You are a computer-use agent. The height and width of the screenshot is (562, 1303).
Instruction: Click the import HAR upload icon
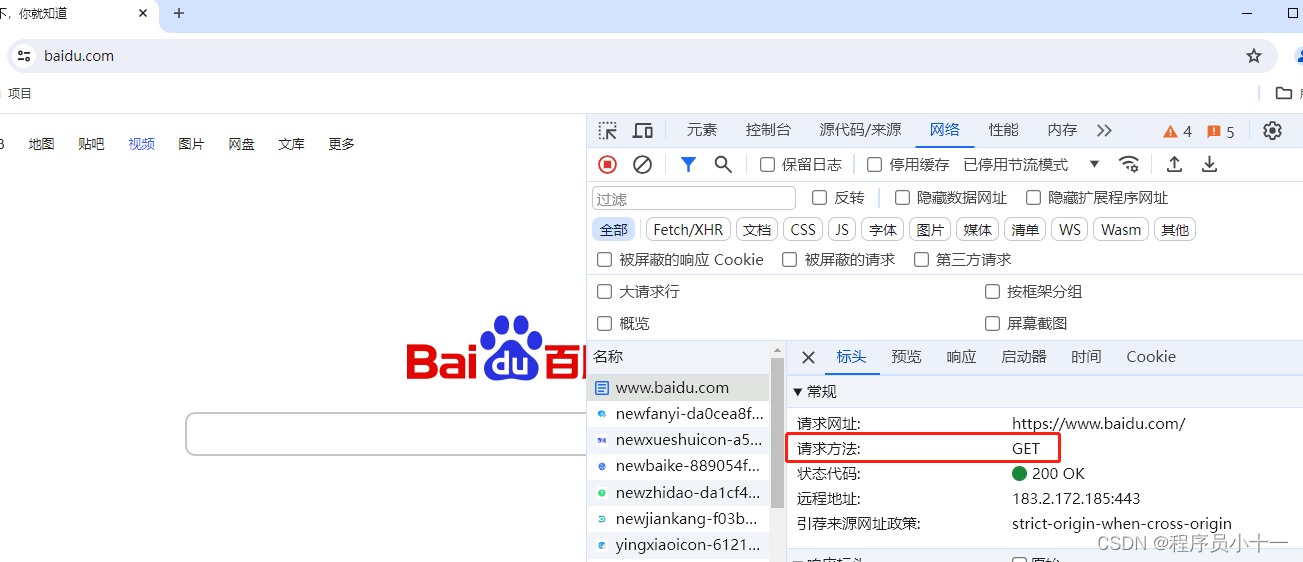click(x=1175, y=164)
